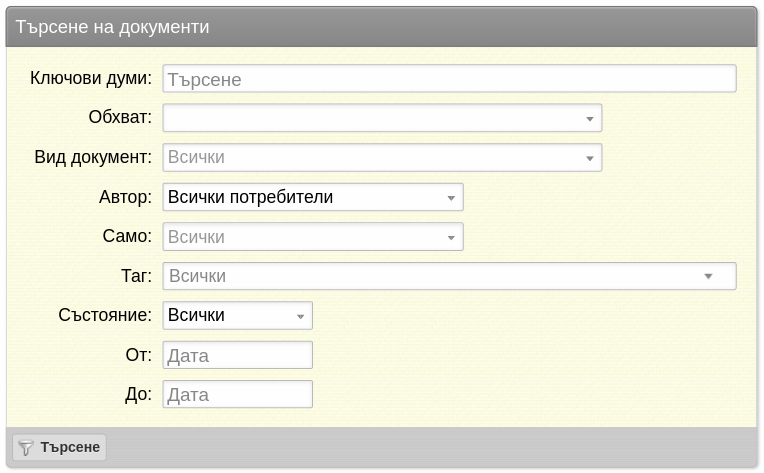This screenshot has height=473, width=764.
Task: Open the Вид документ combo box
Action: (x=382, y=157)
